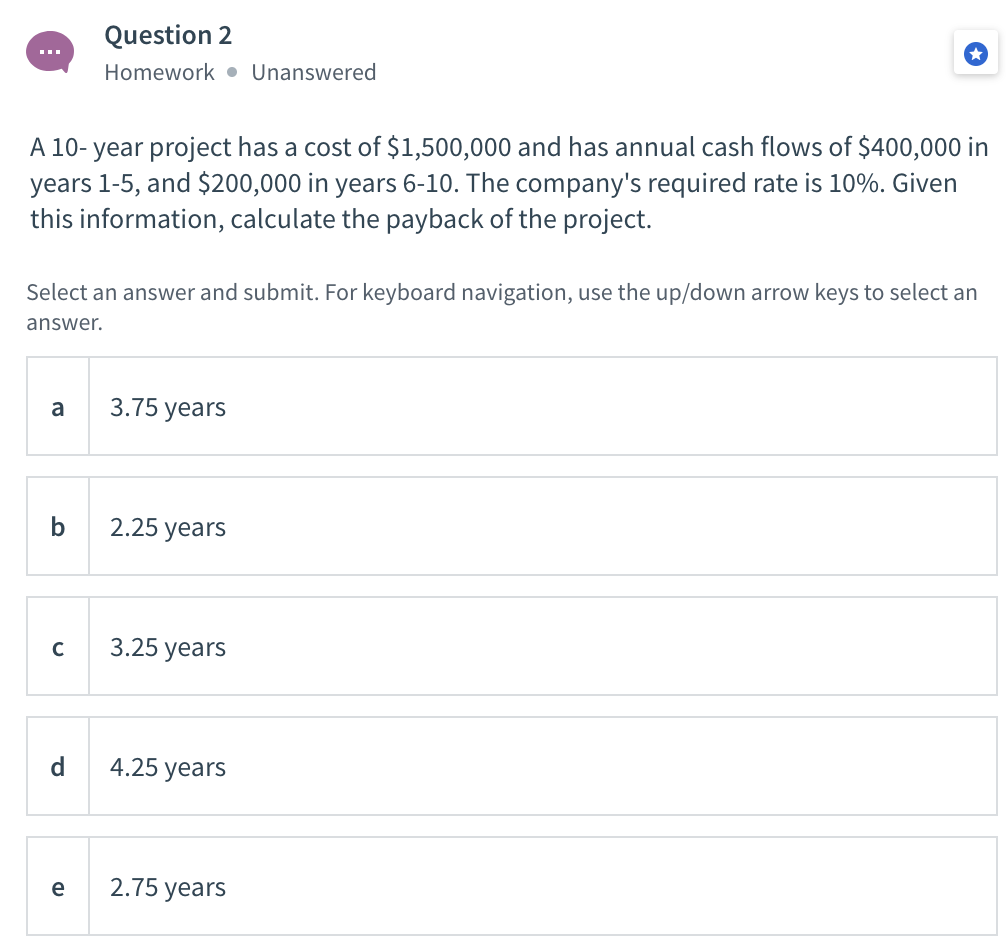Click the letter 'a' option label

(58, 407)
